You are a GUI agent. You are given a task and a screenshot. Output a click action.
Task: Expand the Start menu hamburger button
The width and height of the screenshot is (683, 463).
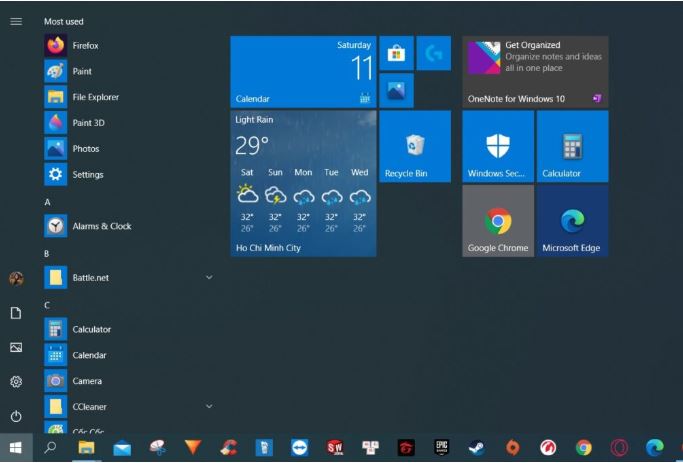click(x=16, y=21)
